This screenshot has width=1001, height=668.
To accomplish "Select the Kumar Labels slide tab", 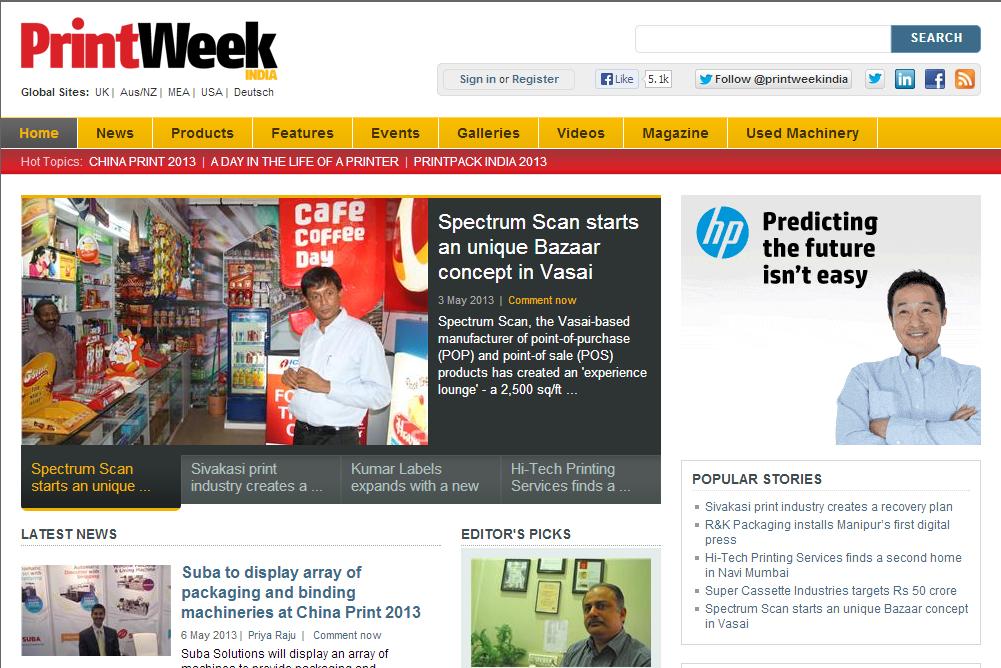I will point(421,478).
